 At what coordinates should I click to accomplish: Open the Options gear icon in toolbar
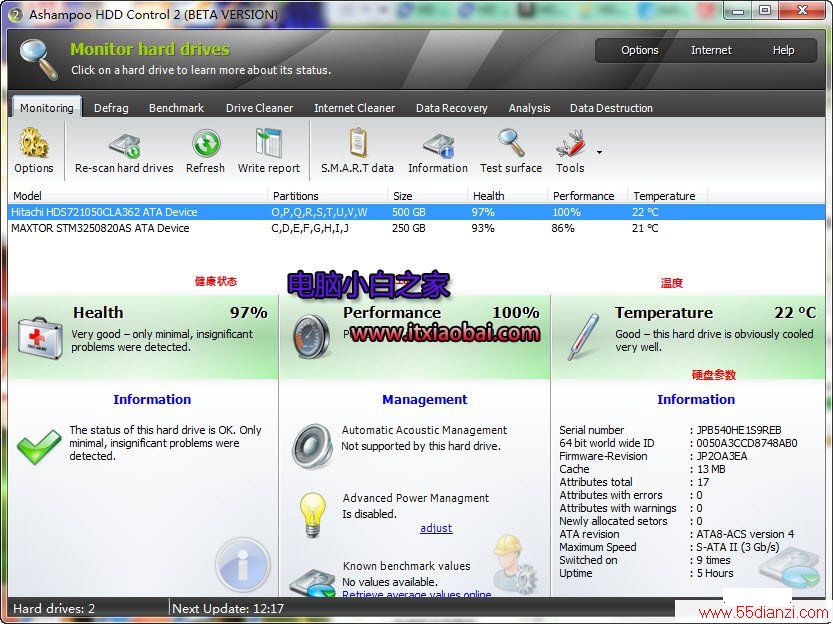(33, 142)
